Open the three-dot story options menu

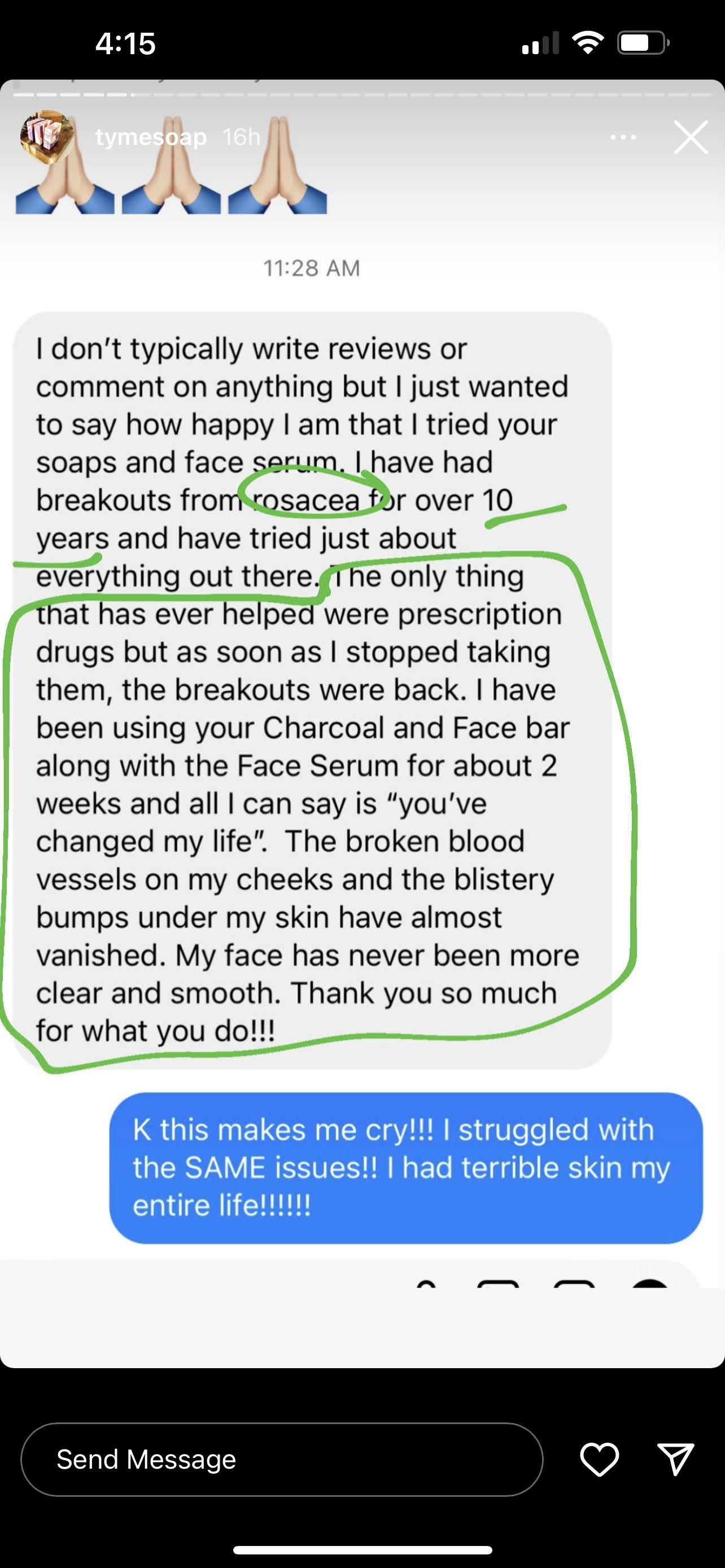(x=623, y=138)
